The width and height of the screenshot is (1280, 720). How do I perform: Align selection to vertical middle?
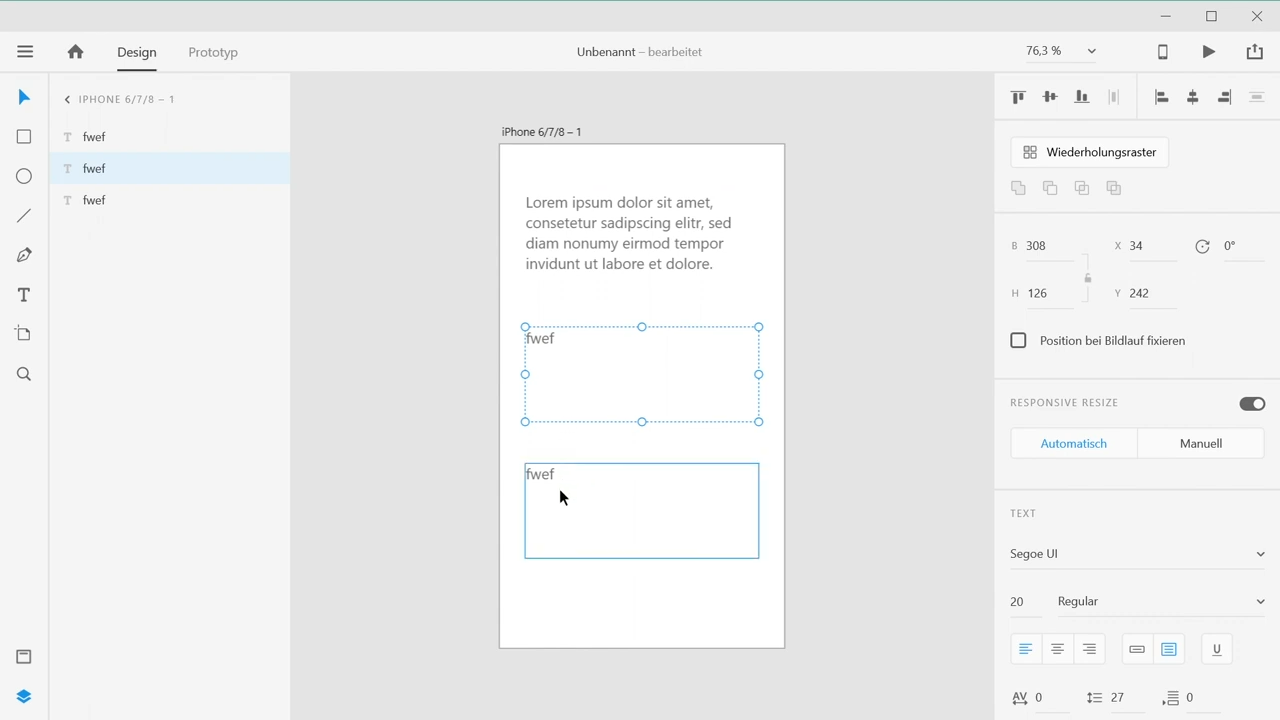[x=1050, y=97]
